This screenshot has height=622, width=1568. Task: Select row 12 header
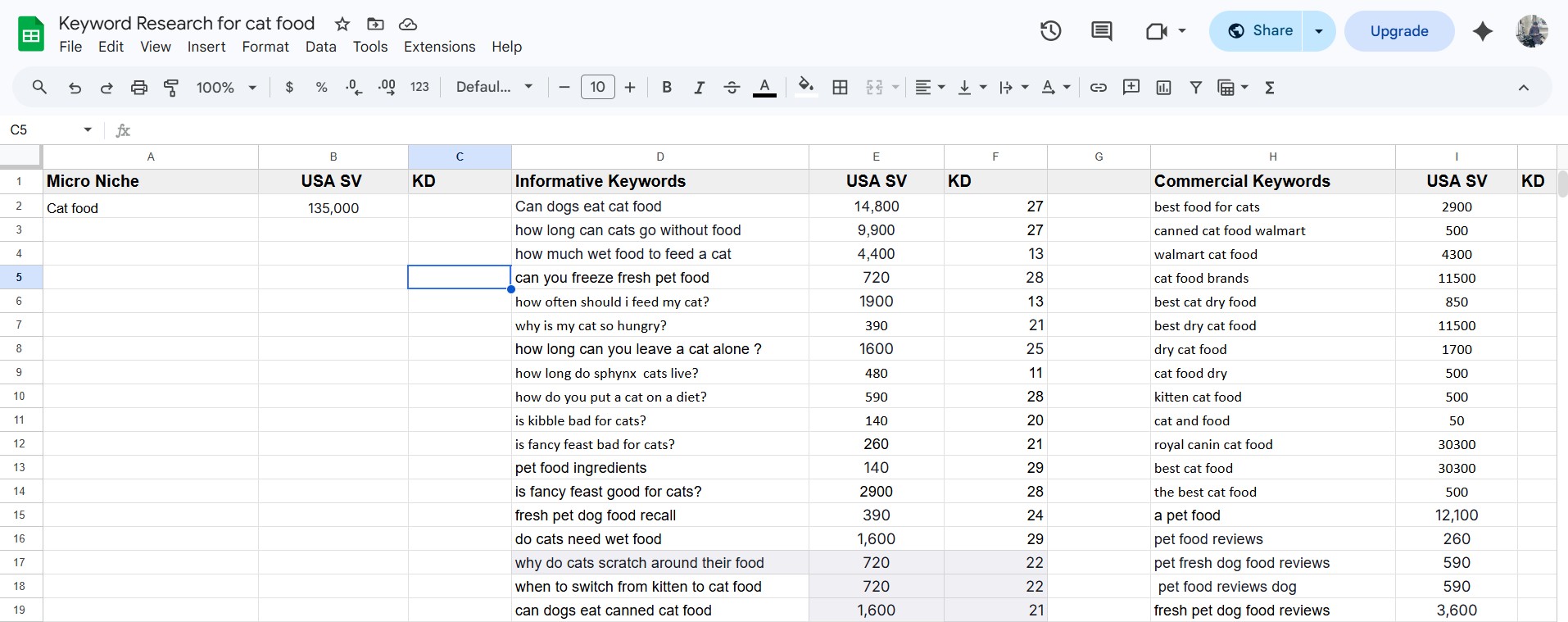coord(20,443)
